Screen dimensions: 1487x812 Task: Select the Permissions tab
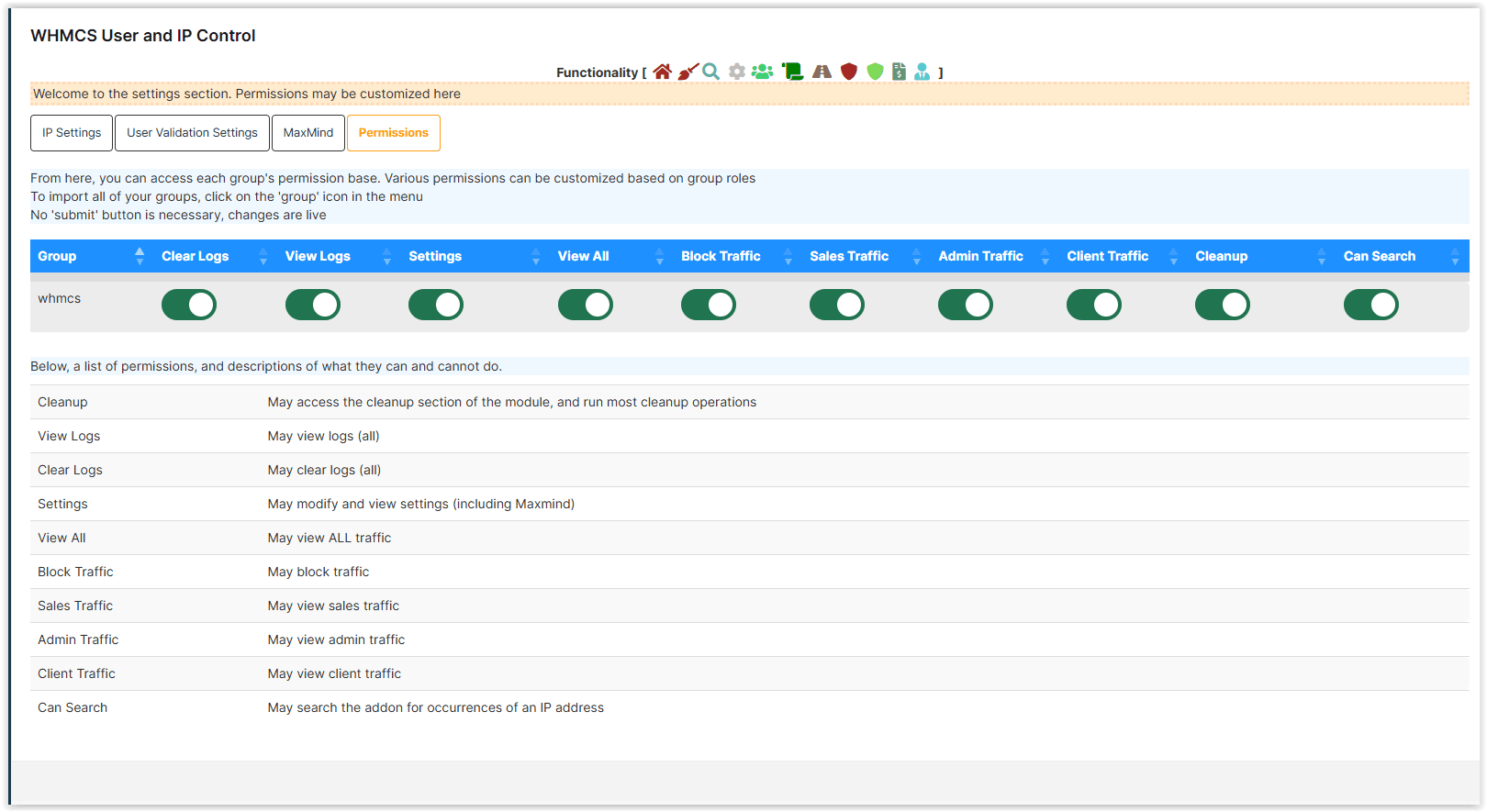(394, 133)
